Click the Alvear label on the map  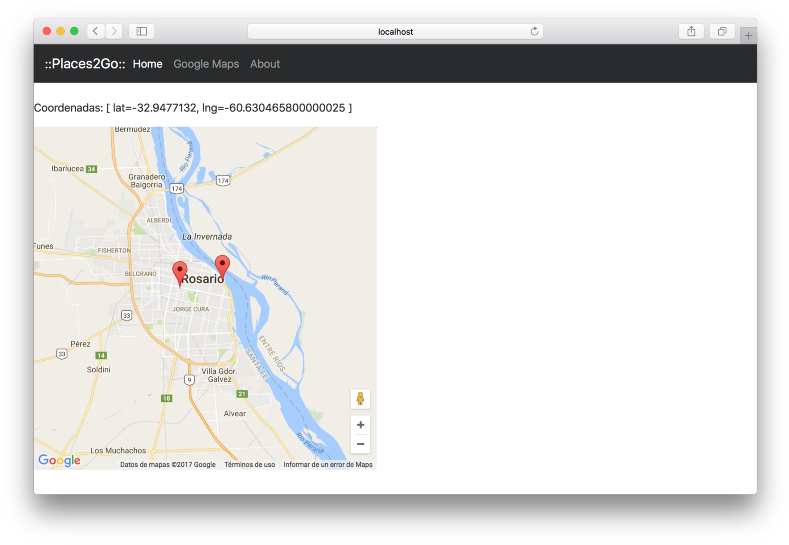(x=234, y=414)
